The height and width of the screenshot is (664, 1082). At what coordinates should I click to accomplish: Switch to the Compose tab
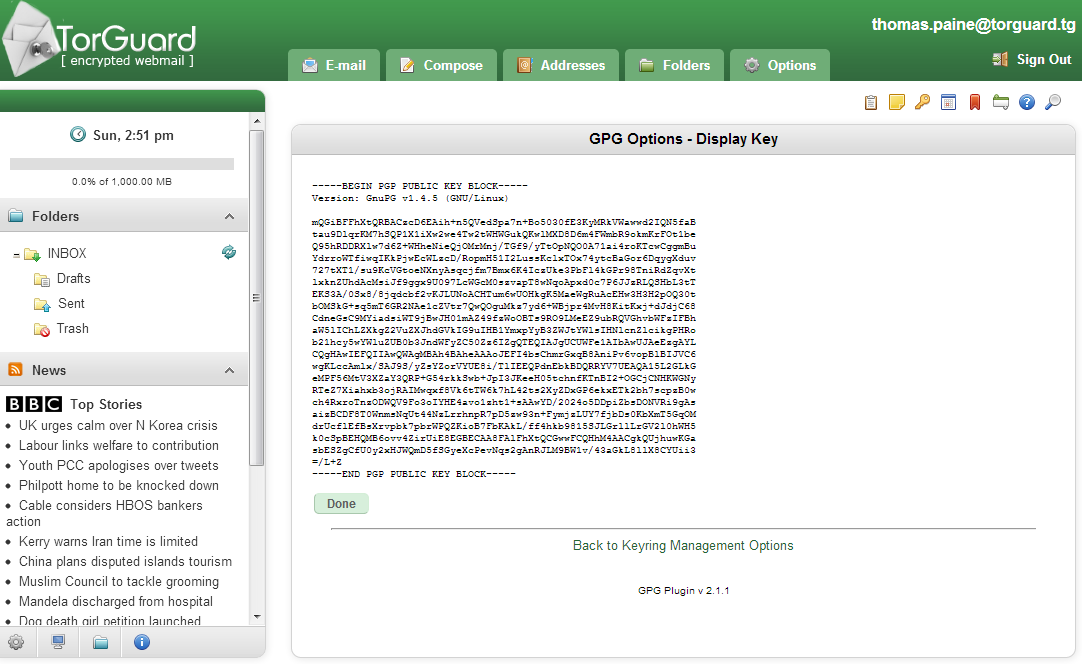tap(441, 65)
